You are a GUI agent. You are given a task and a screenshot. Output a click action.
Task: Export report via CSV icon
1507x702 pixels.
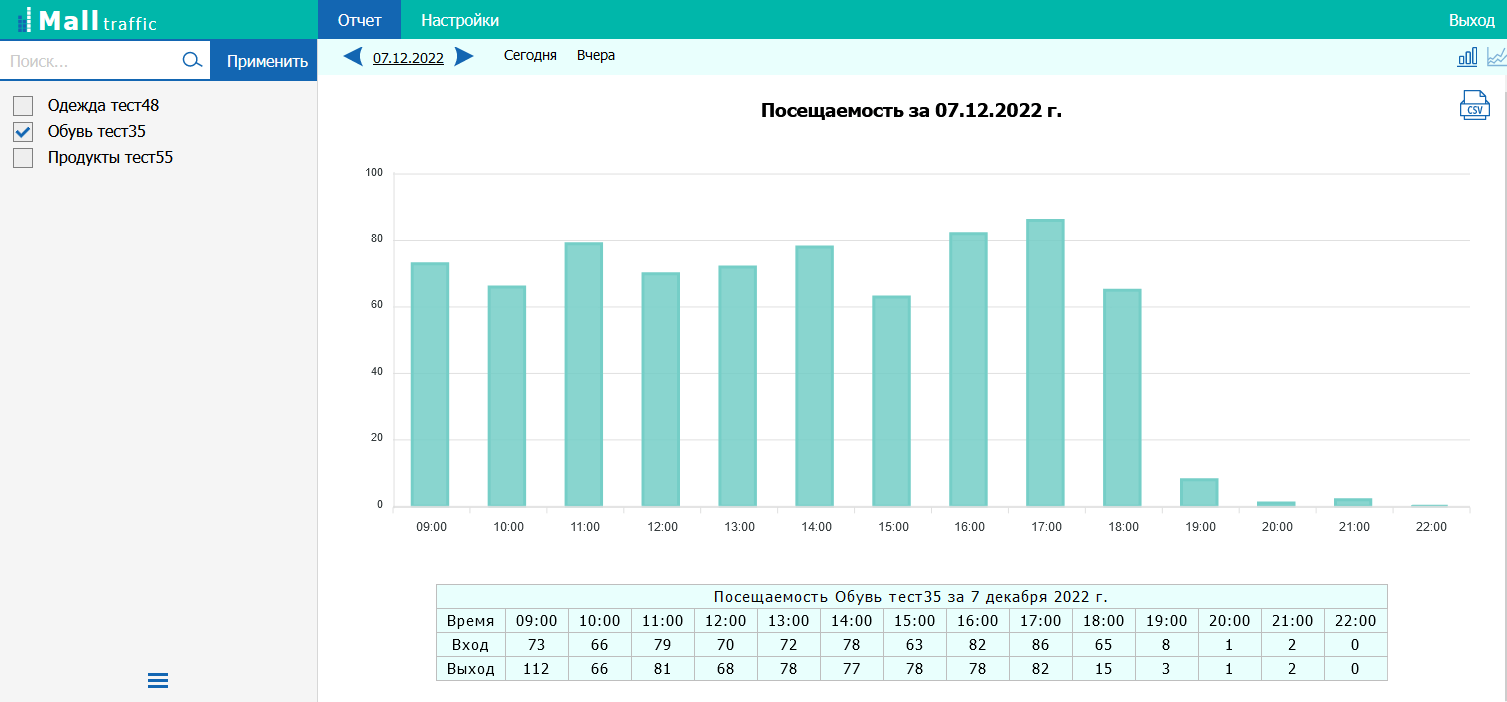1474,105
